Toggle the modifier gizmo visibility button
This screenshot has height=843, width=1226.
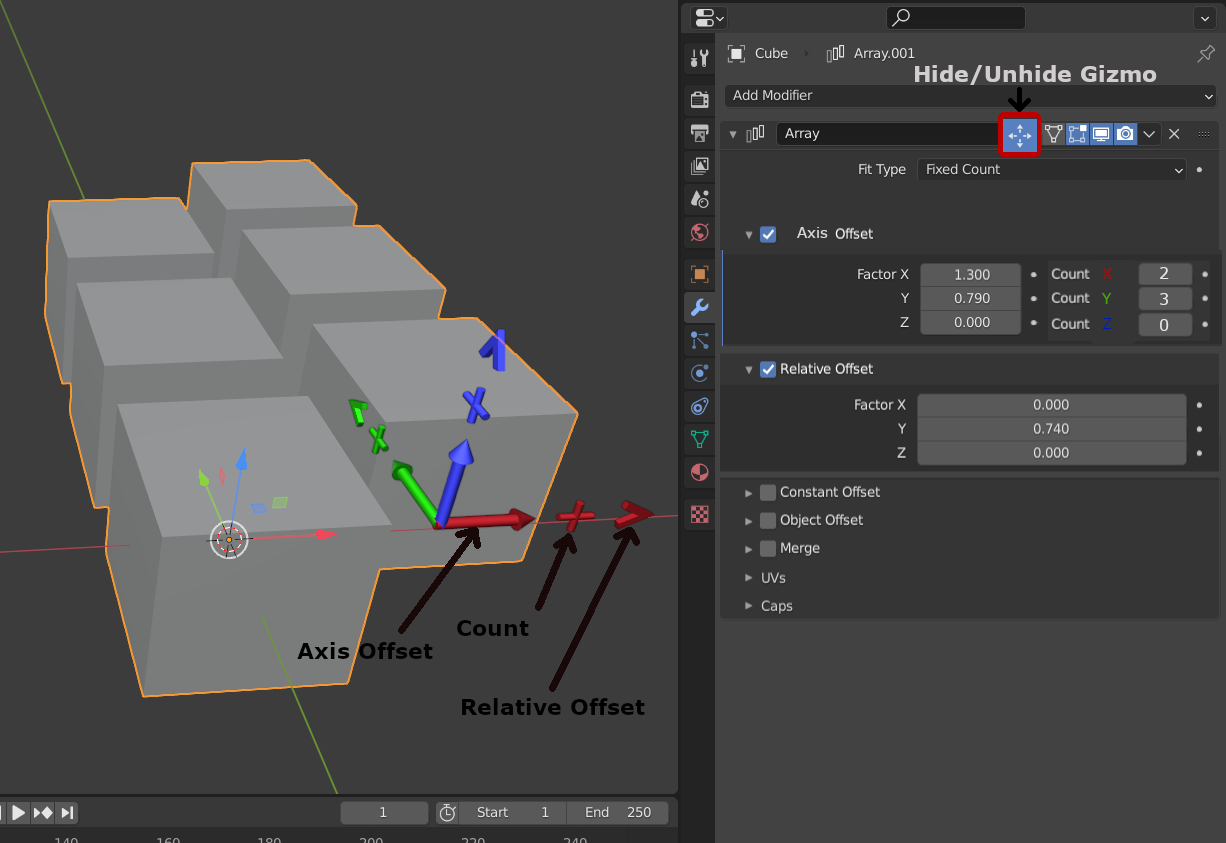click(1020, 134)
